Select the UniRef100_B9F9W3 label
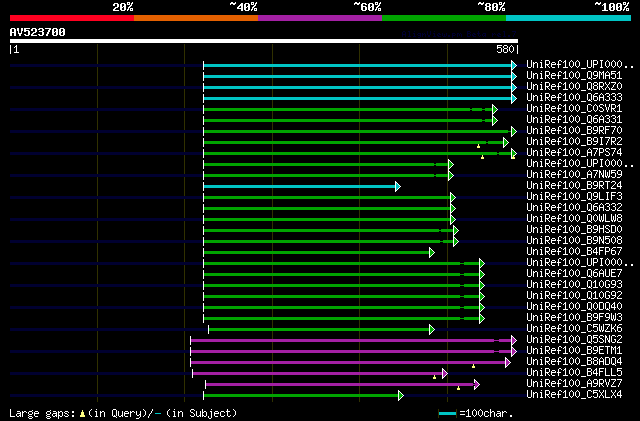640x421 pixels. [x=574, y=318]
